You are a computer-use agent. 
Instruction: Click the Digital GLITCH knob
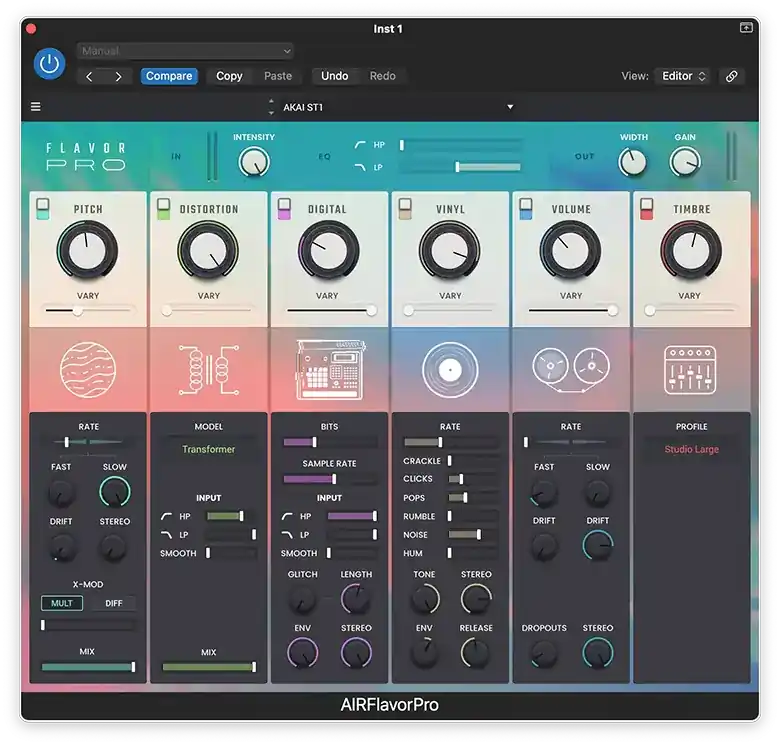(x=302, y=599)
